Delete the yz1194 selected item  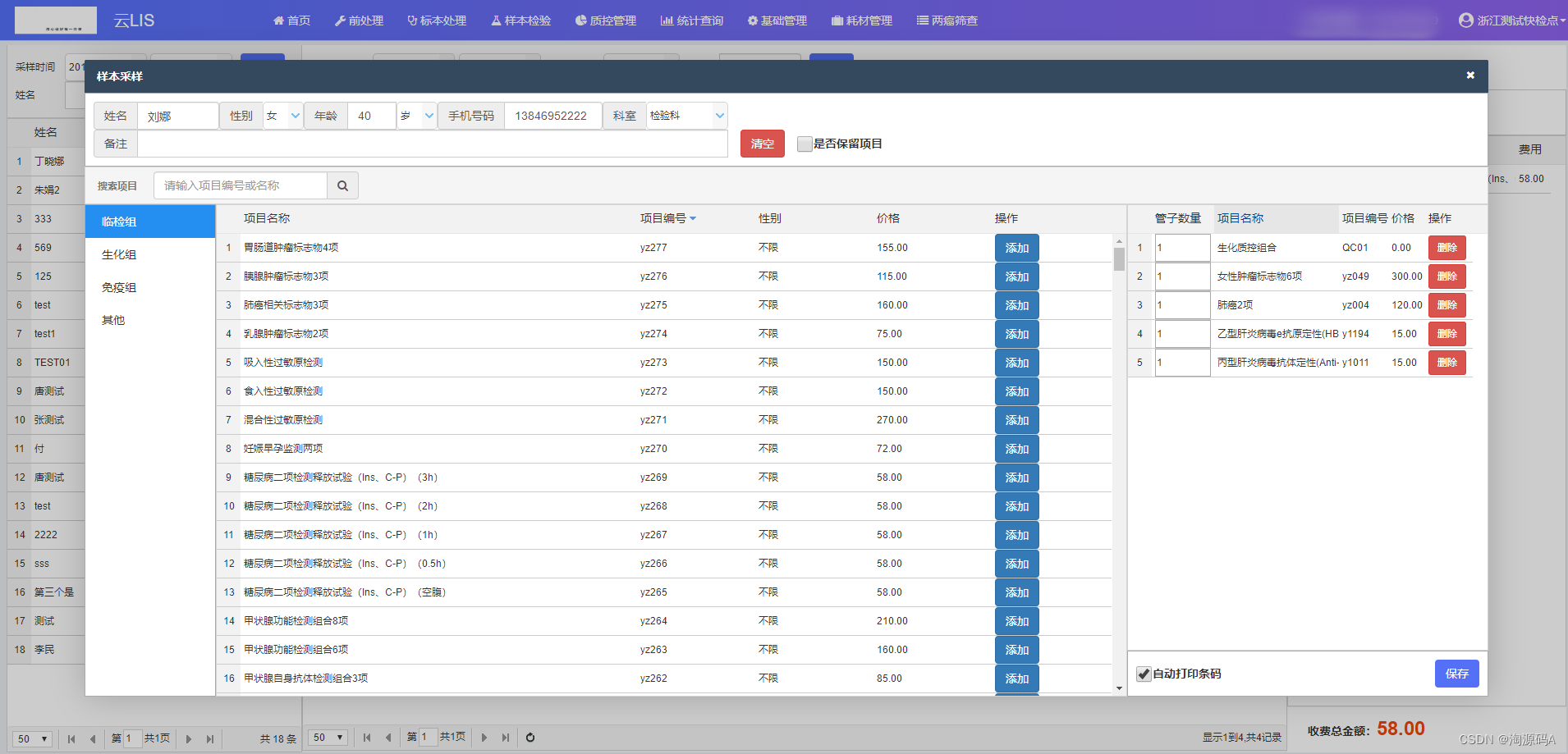(1447, 334)
